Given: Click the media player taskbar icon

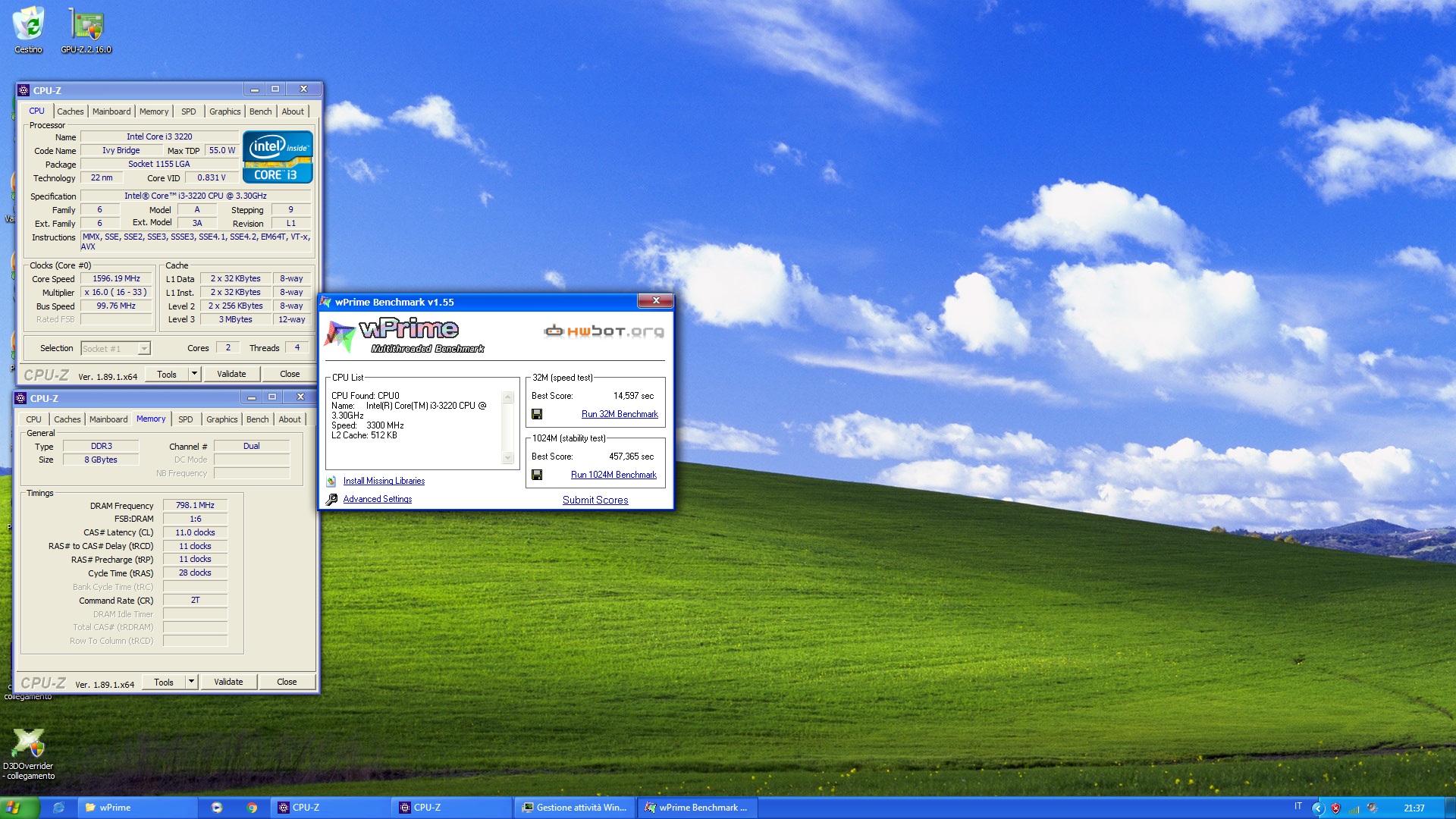Looking at the screenshot, I should pyautogui.click(x=217, y=808).
